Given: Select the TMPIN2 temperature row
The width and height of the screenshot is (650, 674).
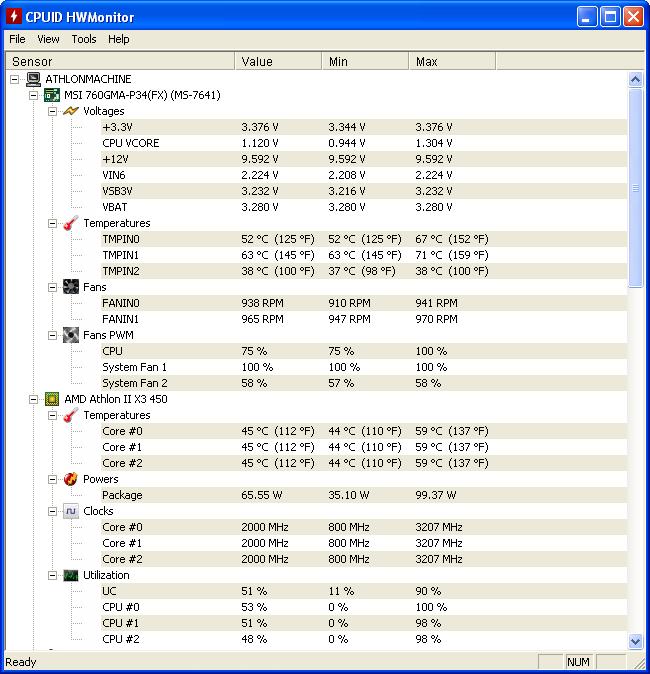Looking at the screenshot, I should point(363,271).
